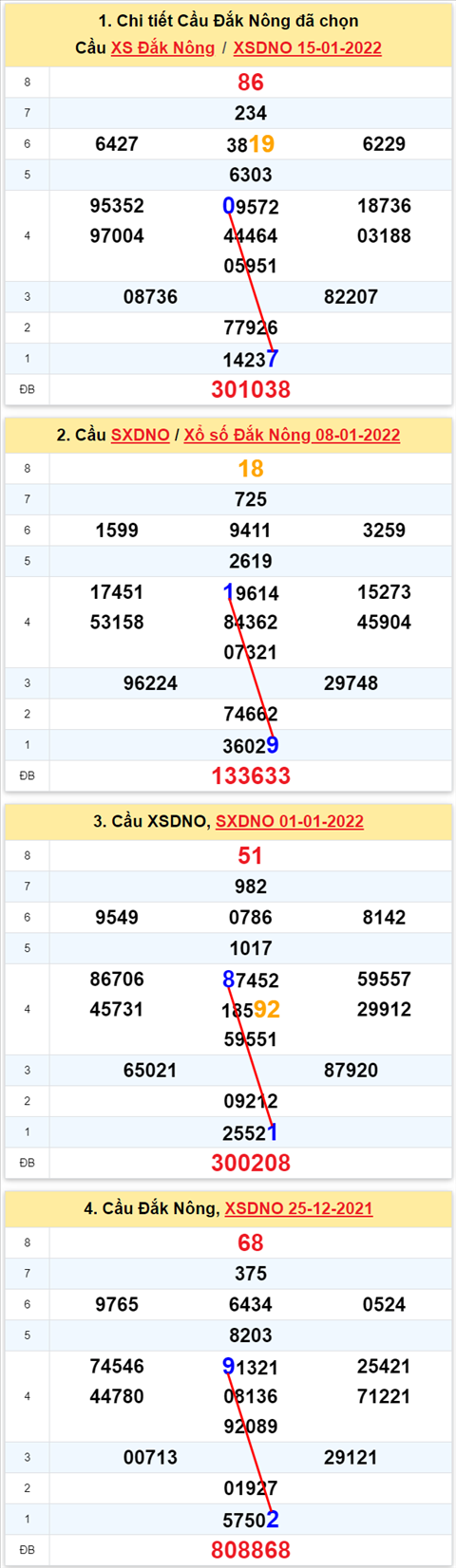
Task: Select prize 7 number 234
Action: [251, 113]
